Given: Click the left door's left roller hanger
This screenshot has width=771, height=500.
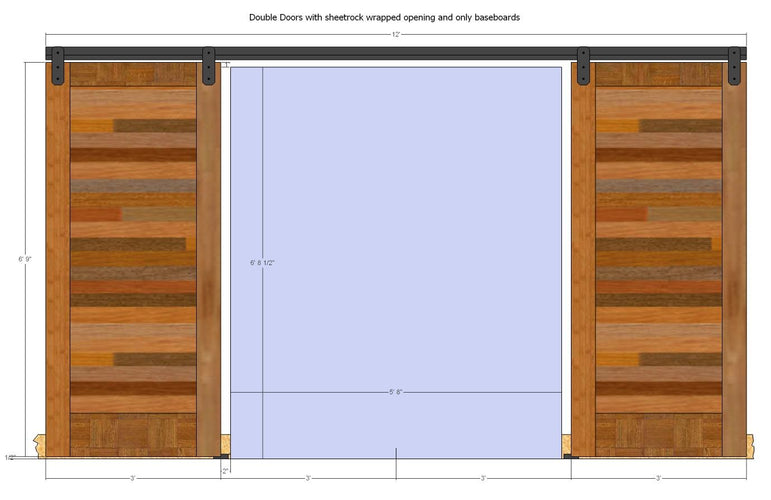Looking at the screenshot, I should (58, 66).
